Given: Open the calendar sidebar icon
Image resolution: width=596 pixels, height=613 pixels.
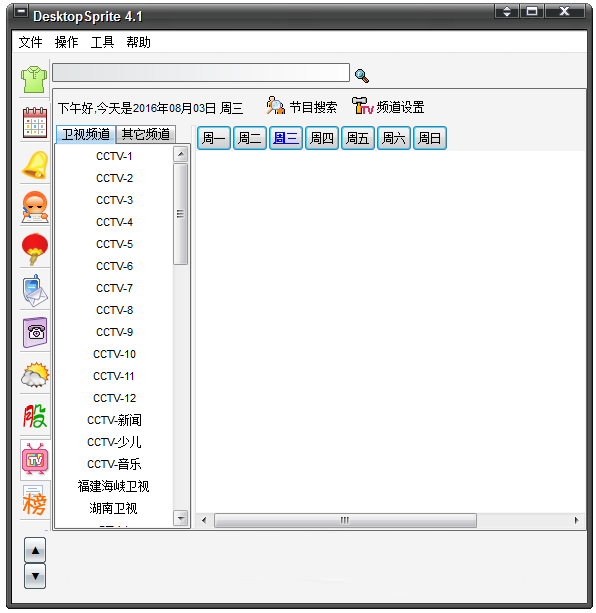Looking at the screenshot, I should pyautogui.click(x=34, y=122).
